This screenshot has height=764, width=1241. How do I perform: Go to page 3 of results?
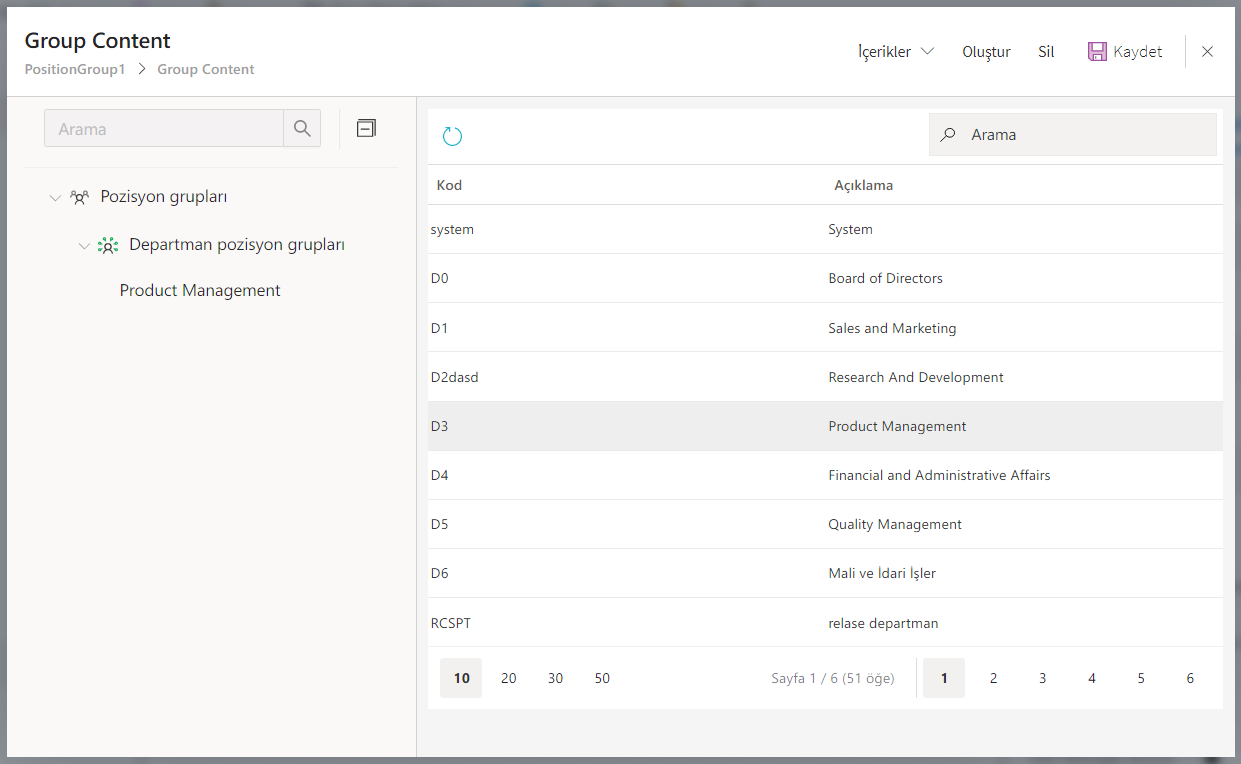tap(1042, 678)
